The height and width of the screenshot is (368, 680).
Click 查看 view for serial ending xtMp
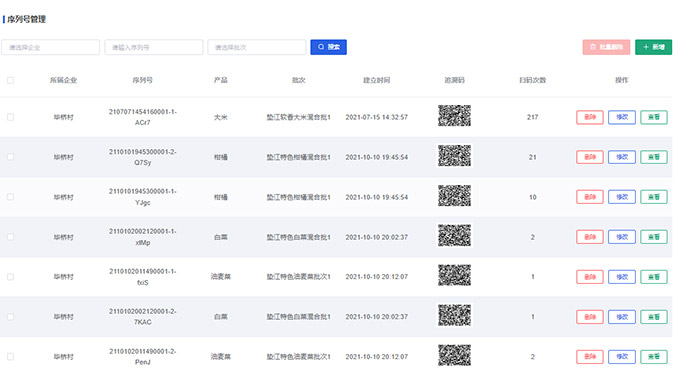(654, 237)
